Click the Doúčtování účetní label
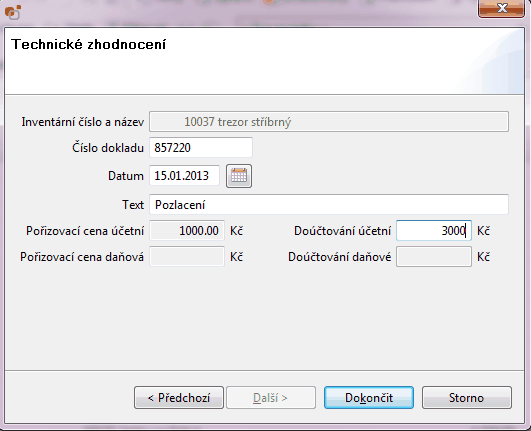 pos(342,231)
